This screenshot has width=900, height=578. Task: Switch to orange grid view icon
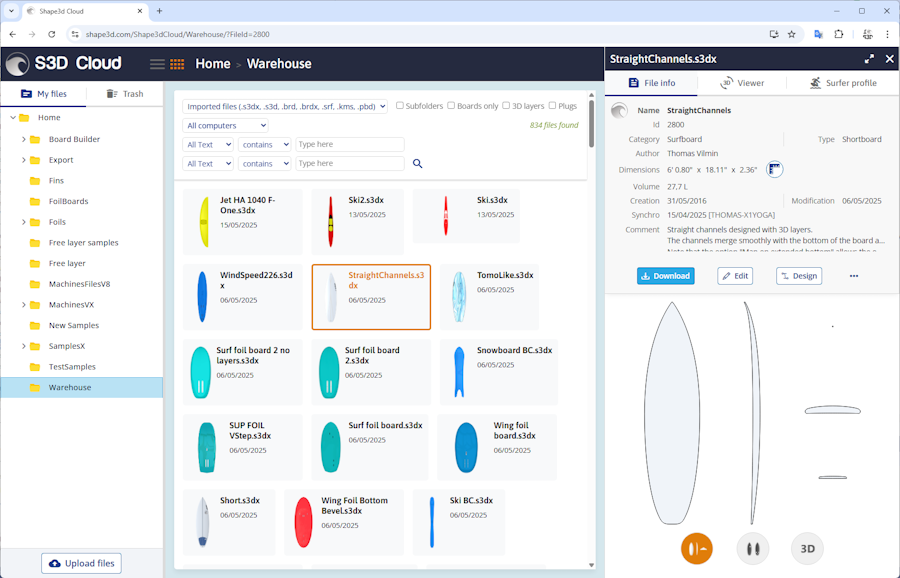click(x=177, y=64)
